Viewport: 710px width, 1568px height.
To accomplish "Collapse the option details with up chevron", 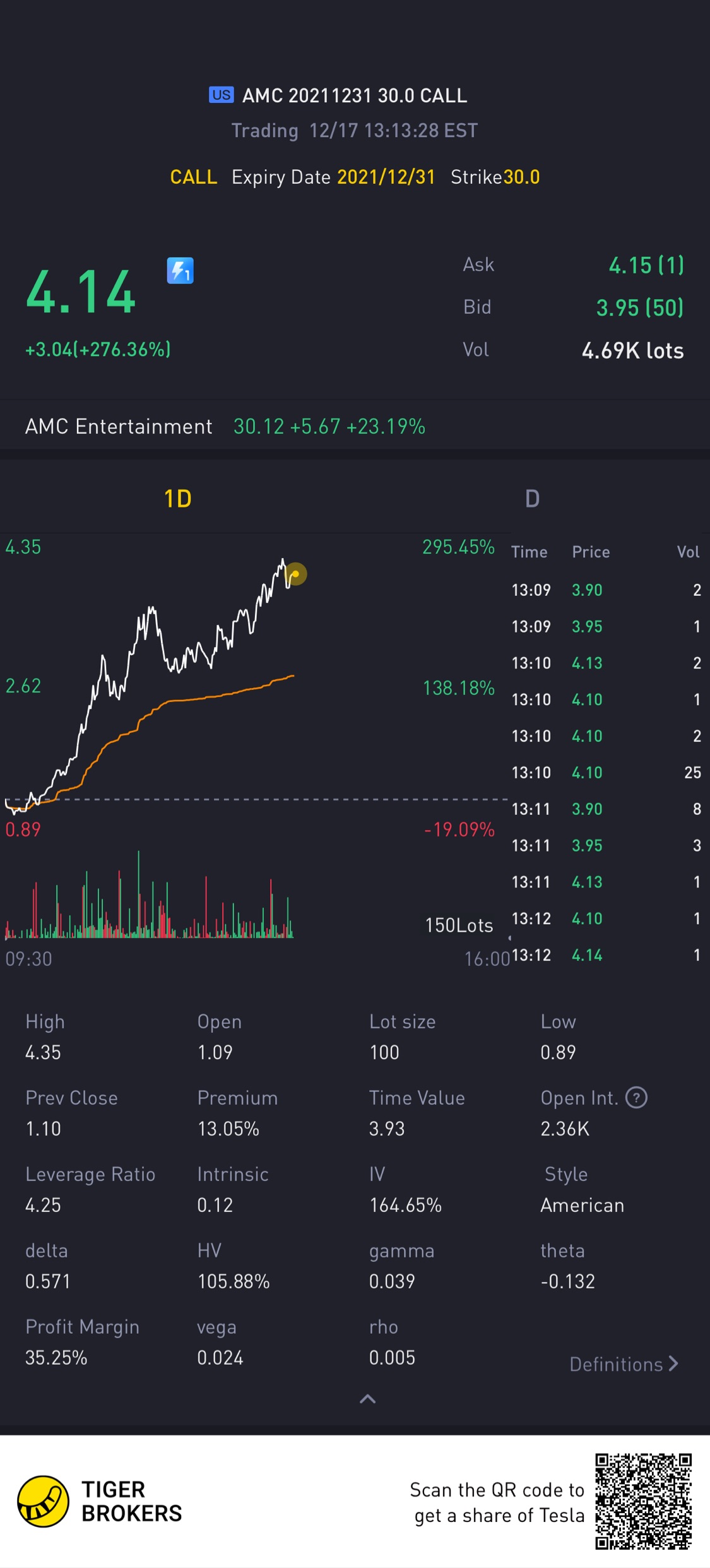I will tap(367, 1399).
